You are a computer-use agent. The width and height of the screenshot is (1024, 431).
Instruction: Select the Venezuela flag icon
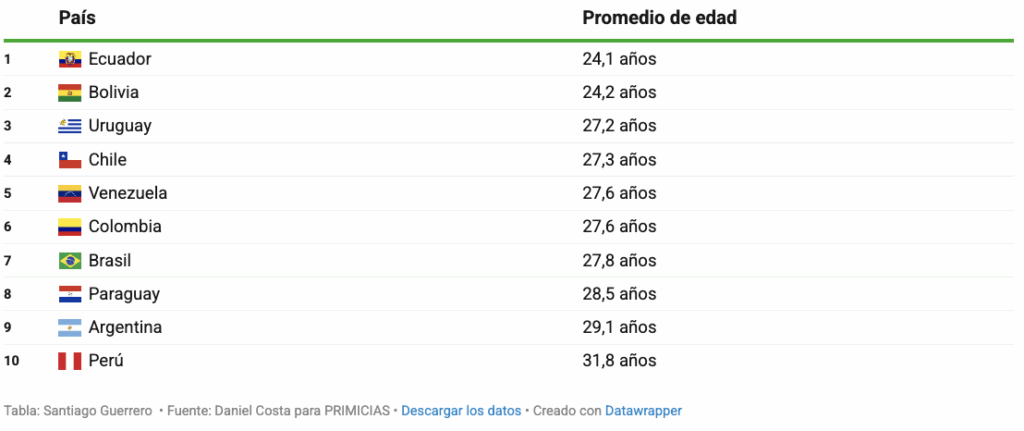click(69, 193)
